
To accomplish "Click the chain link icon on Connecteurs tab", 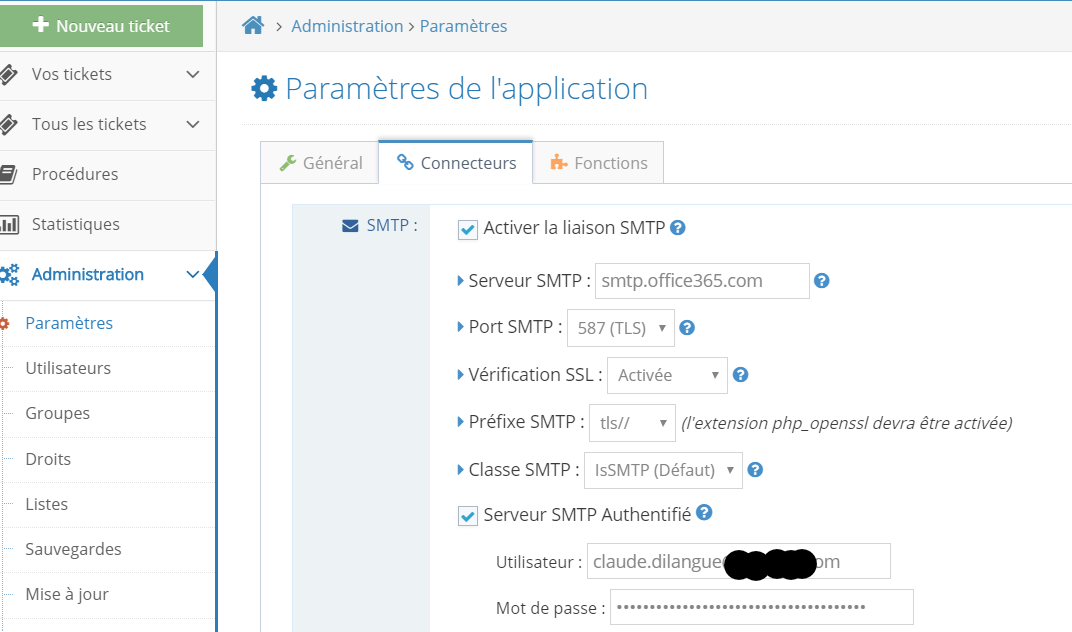I will pos(405,162).
